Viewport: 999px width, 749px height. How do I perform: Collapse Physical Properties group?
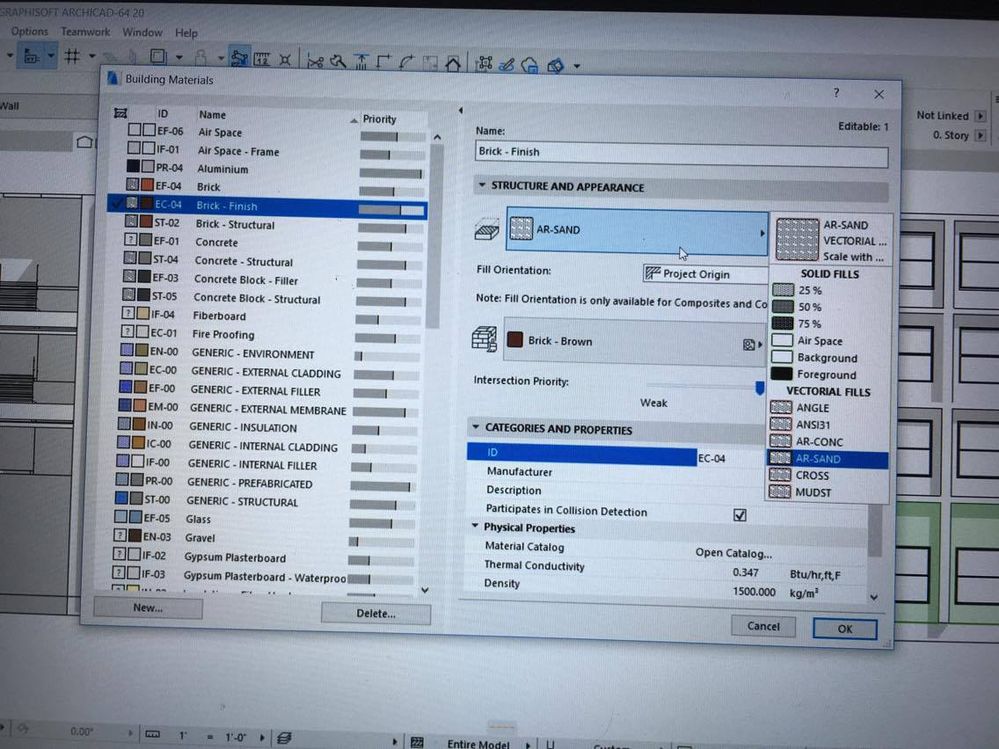[x=475, y=526]
